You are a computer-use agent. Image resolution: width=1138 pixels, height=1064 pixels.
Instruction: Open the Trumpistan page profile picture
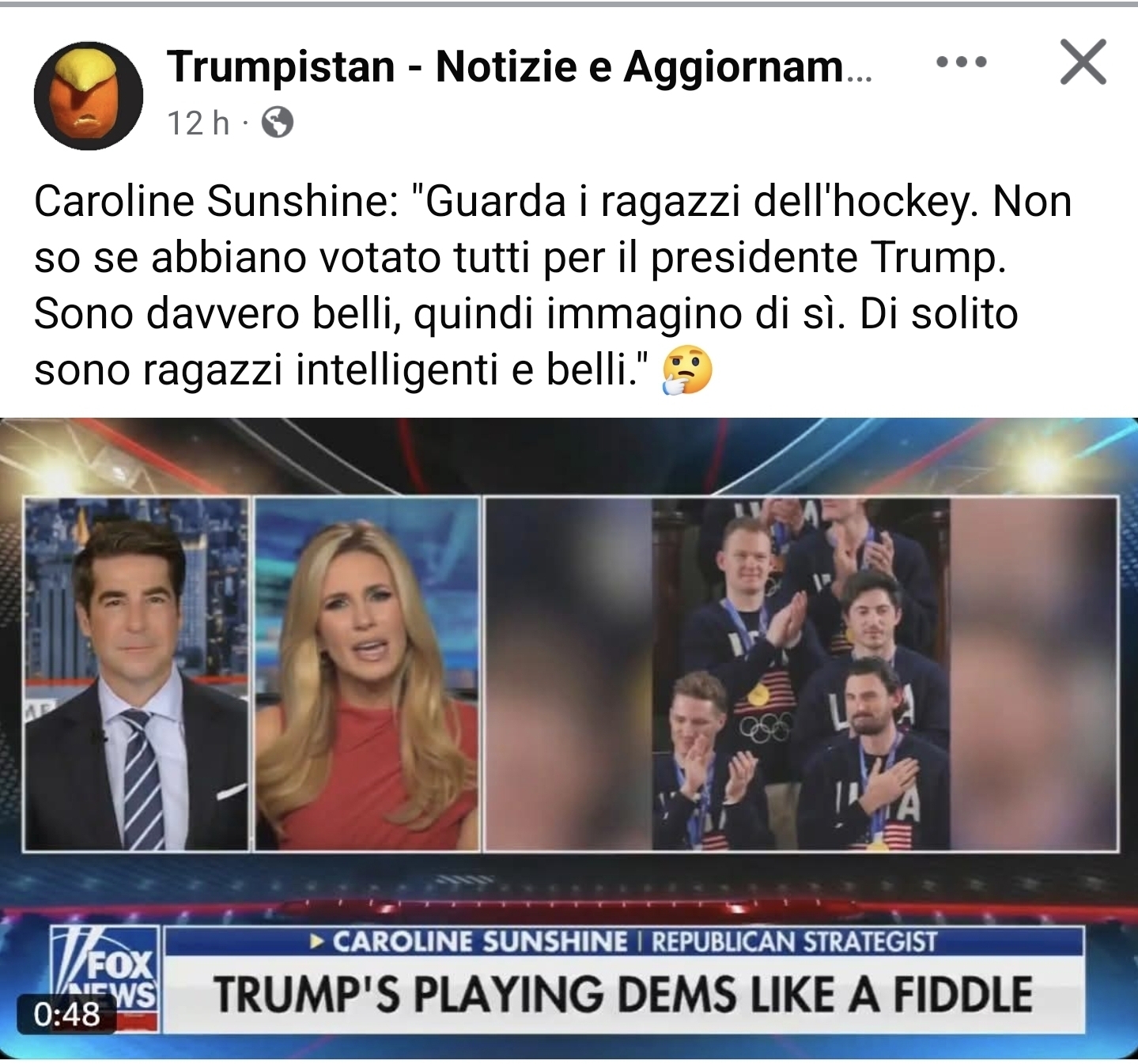click(x=89, y=96)
